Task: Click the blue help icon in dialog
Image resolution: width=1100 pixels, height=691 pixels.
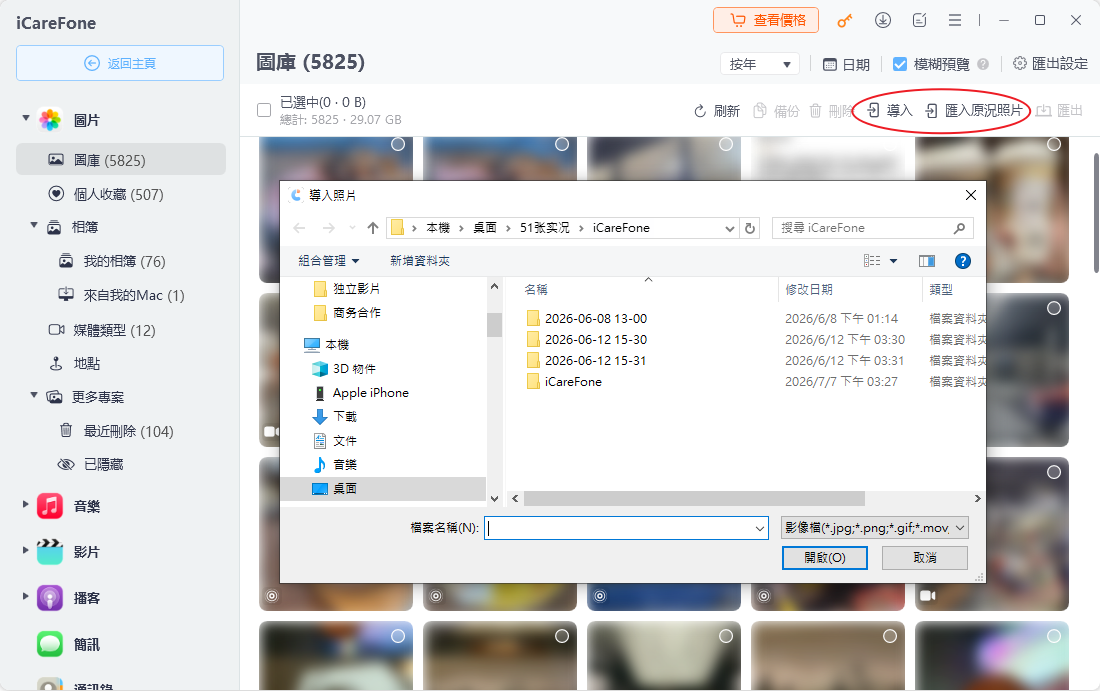Action: (962, 261)
